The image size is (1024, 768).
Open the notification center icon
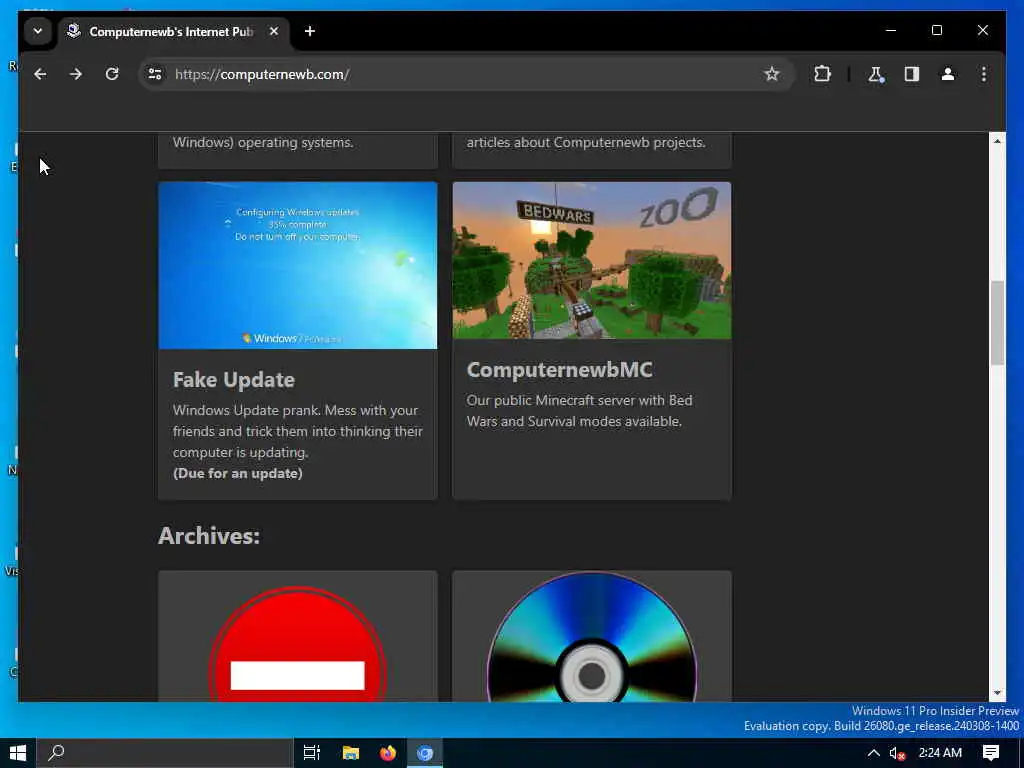click(991, 753)
